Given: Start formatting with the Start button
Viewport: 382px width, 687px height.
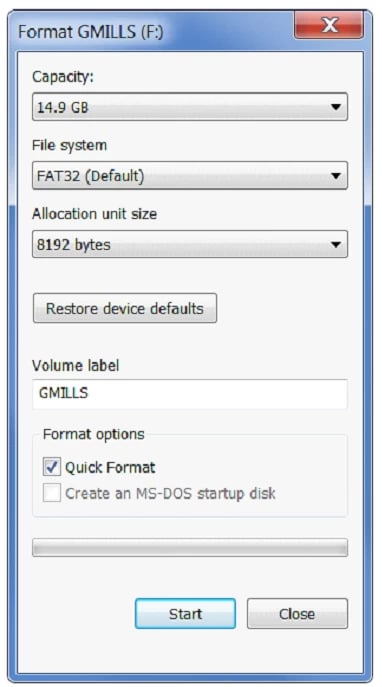Looking at the screenshot, I should pos(185,613).
